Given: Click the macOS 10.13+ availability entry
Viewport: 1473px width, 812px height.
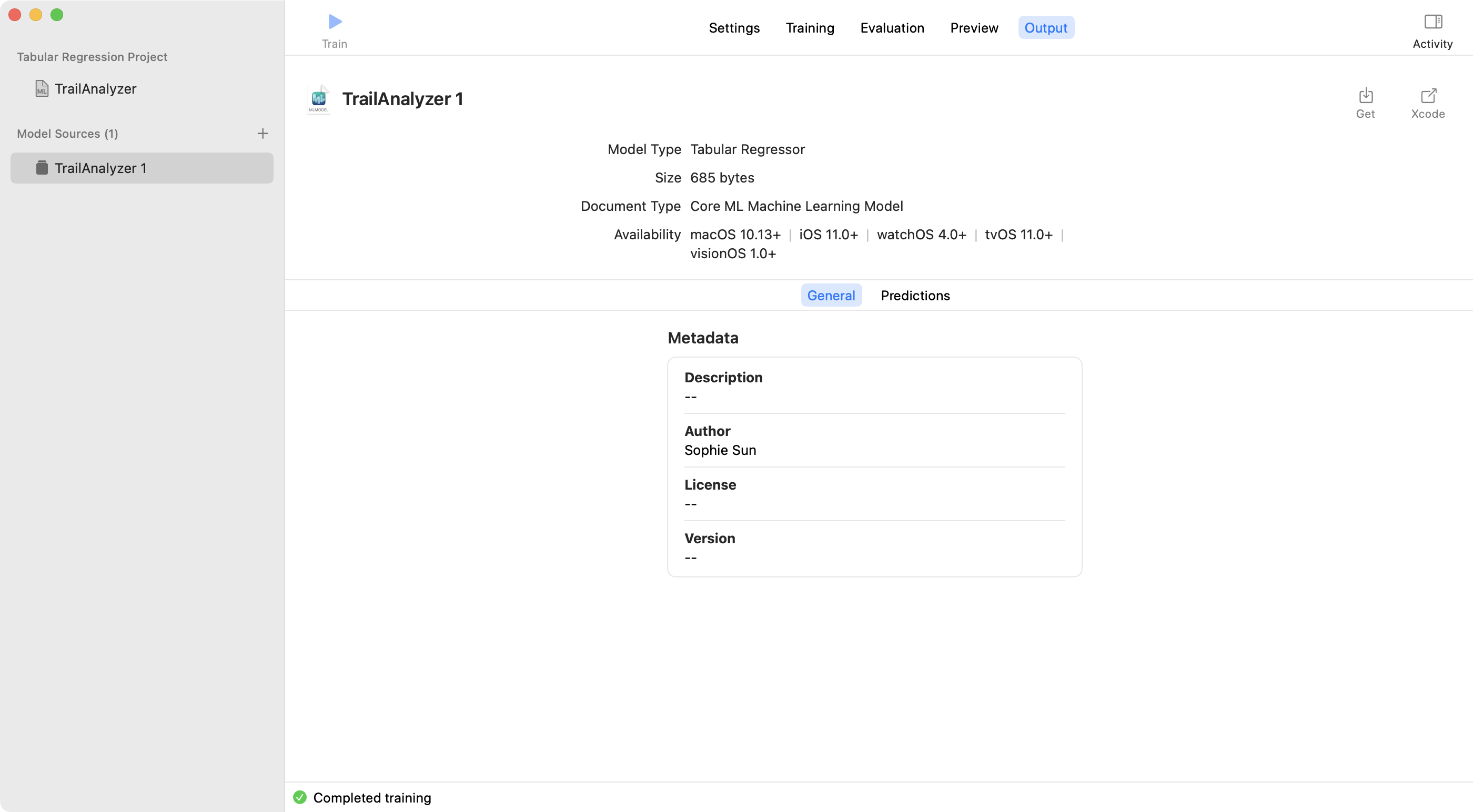Looking at the screenshot, I should click(x=735, y=235).
